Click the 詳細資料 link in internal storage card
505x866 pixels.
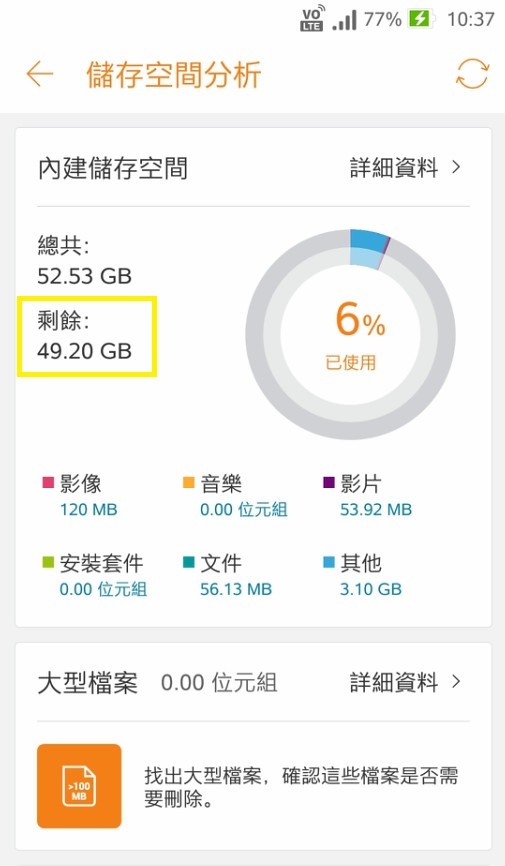click(393, 168)
